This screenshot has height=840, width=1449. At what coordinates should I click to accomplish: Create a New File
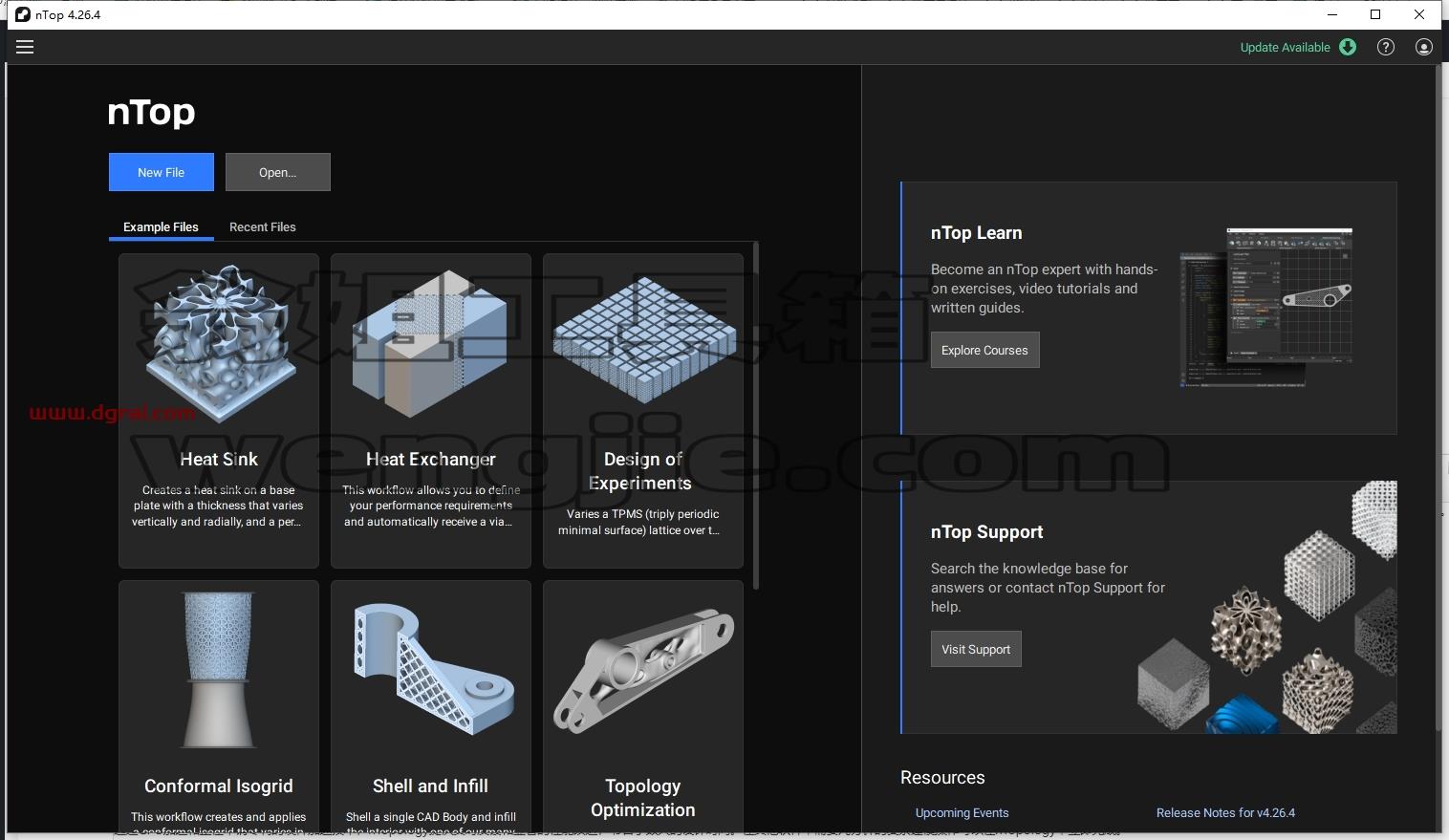click(x=161, y=172)
